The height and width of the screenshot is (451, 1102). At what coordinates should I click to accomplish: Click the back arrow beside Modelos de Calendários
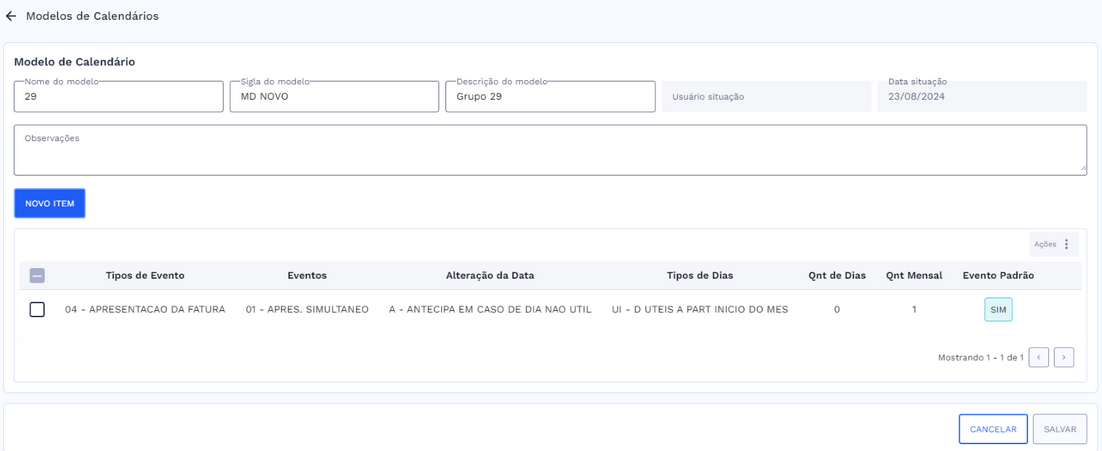pyautogui.click(x=11, y=16)
